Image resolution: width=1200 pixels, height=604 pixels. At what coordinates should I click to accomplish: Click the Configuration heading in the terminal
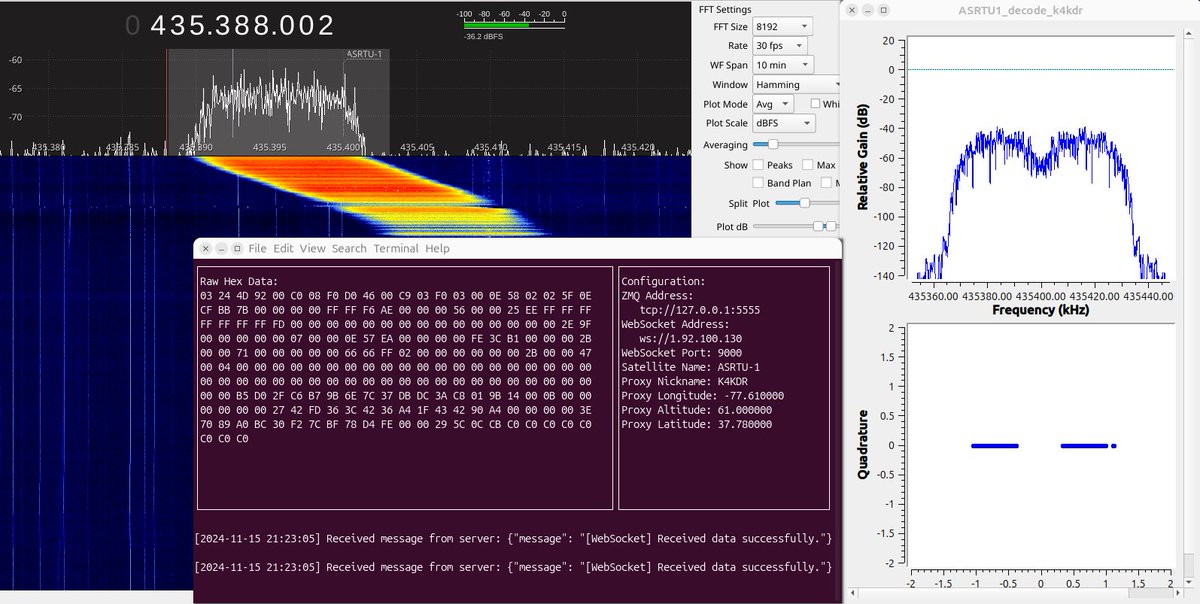(663, 281)
